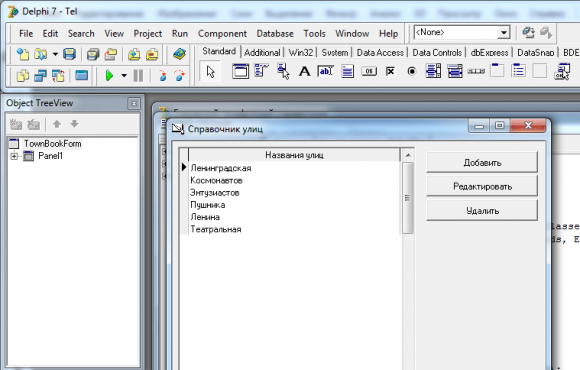This screenshot has width=580, height=370.
Task: Open the <None> desktop combo box
Action: tap(462, 33)
